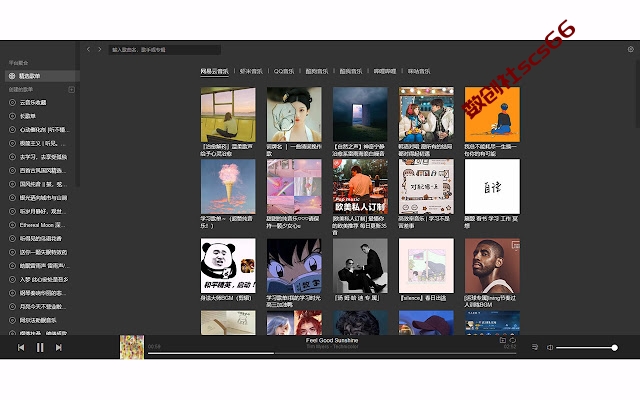Skip to the previous track
The height and width of the screenshot is (400, 640).
[21, 347]
